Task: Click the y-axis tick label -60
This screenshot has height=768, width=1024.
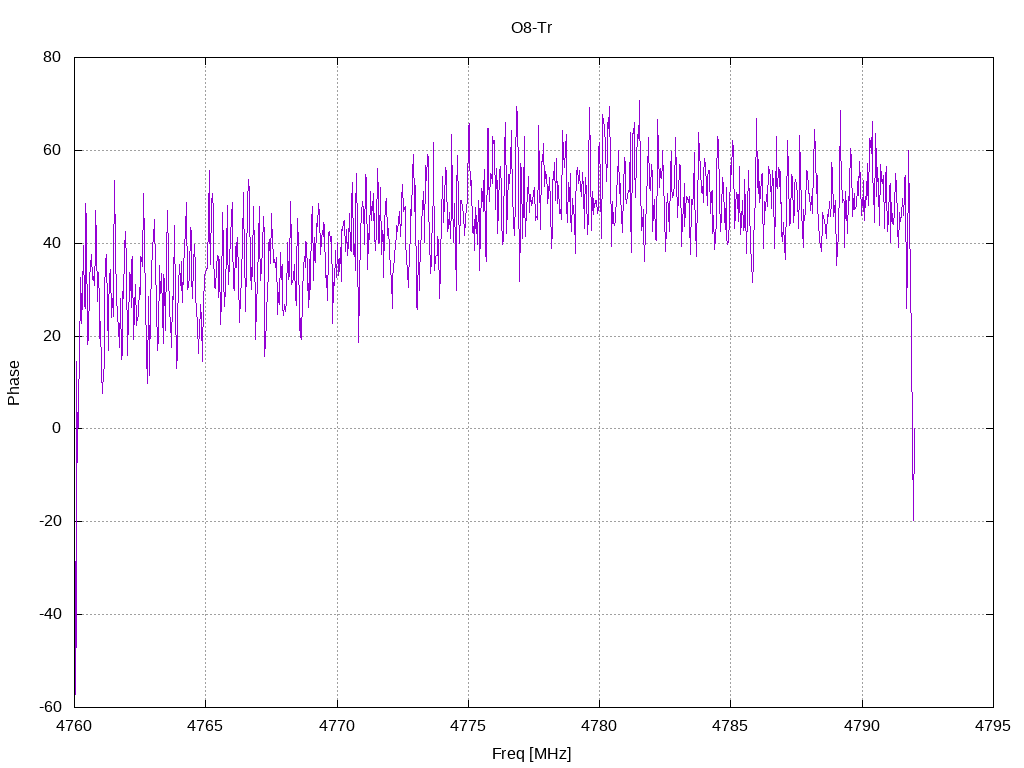Action: click(50, 707)
